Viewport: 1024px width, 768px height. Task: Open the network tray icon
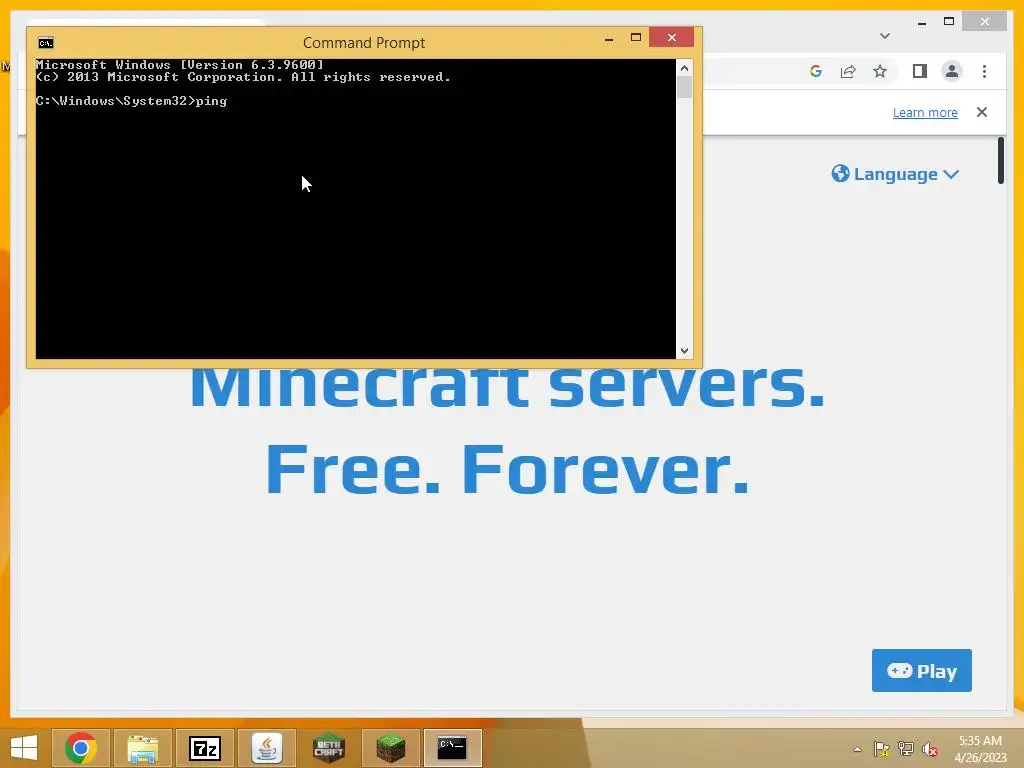906,749
